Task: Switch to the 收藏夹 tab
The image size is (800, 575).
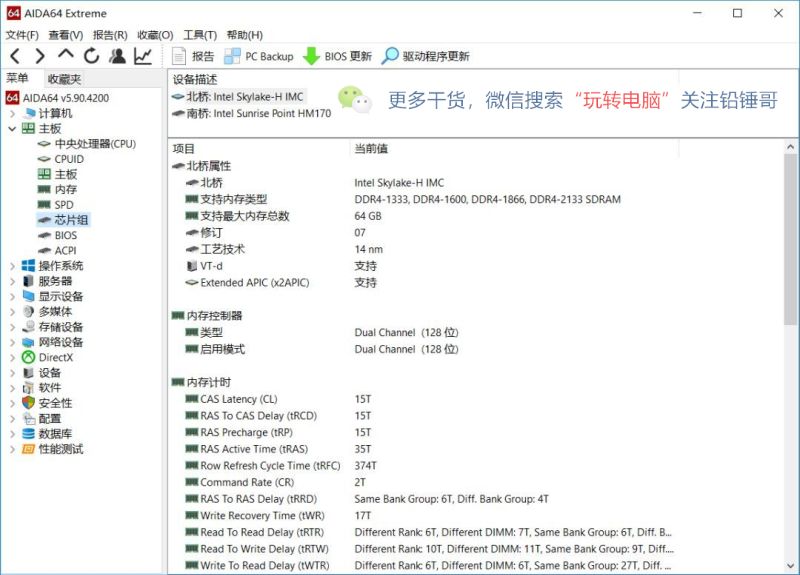Action: pos(64,79)
